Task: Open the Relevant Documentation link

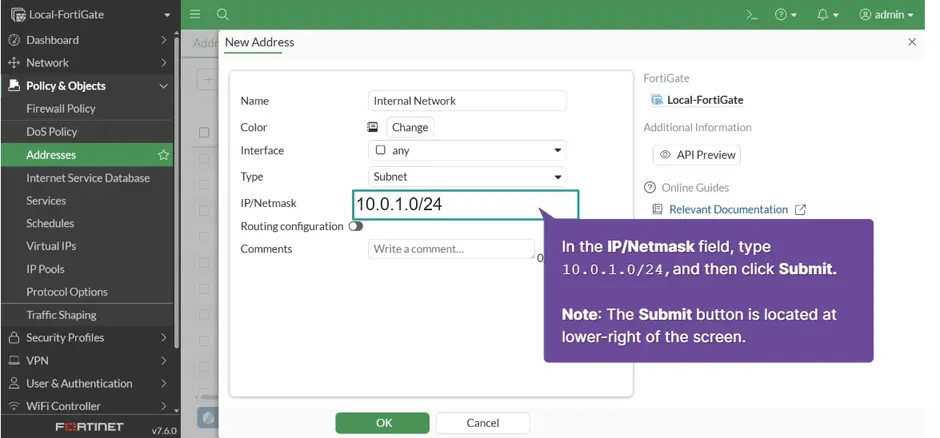Action: [728, 210]
